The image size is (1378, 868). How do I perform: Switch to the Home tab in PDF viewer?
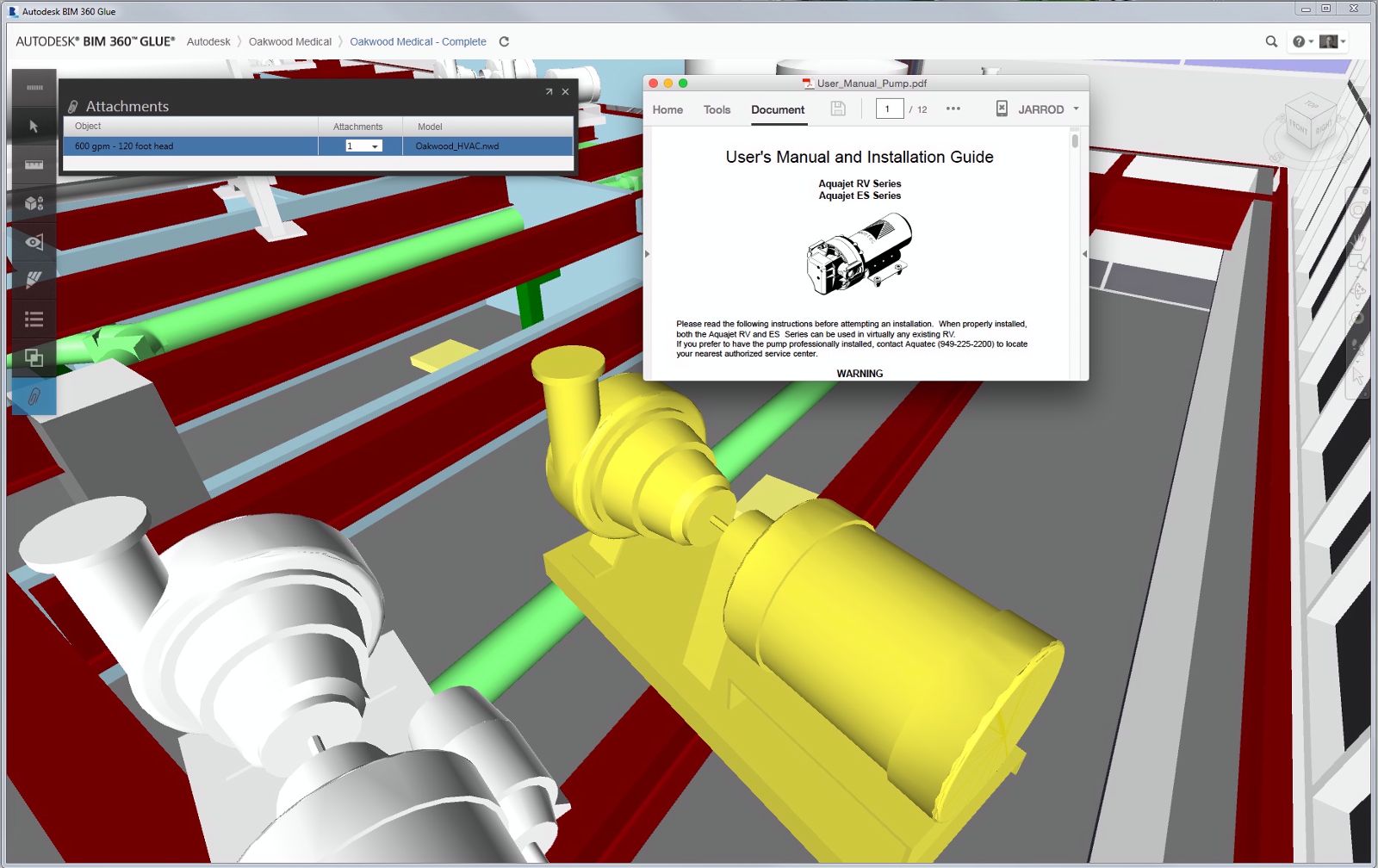(x=667, y=109)
